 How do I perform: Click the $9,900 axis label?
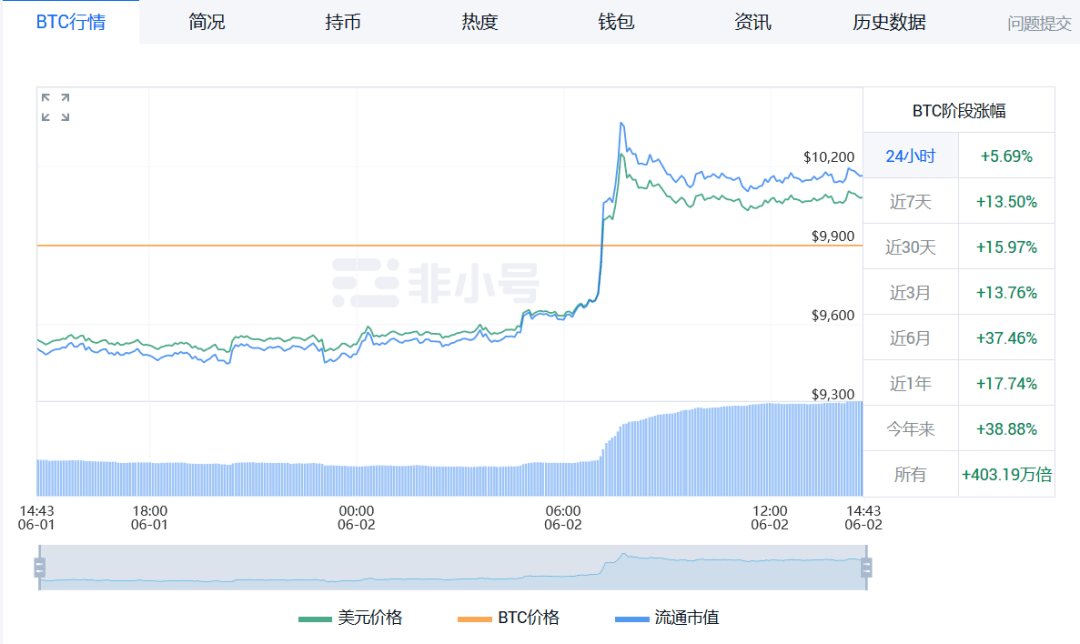[x=833, y=236]
